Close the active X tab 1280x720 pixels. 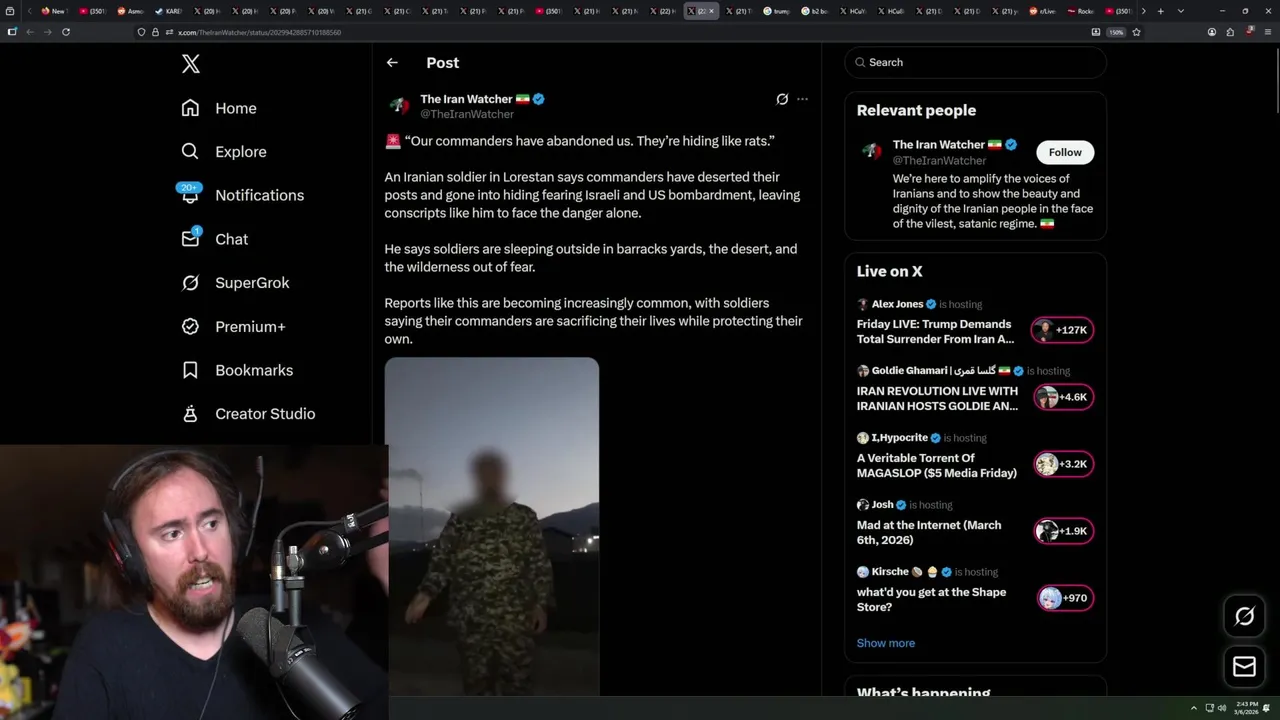pos(712,11)
